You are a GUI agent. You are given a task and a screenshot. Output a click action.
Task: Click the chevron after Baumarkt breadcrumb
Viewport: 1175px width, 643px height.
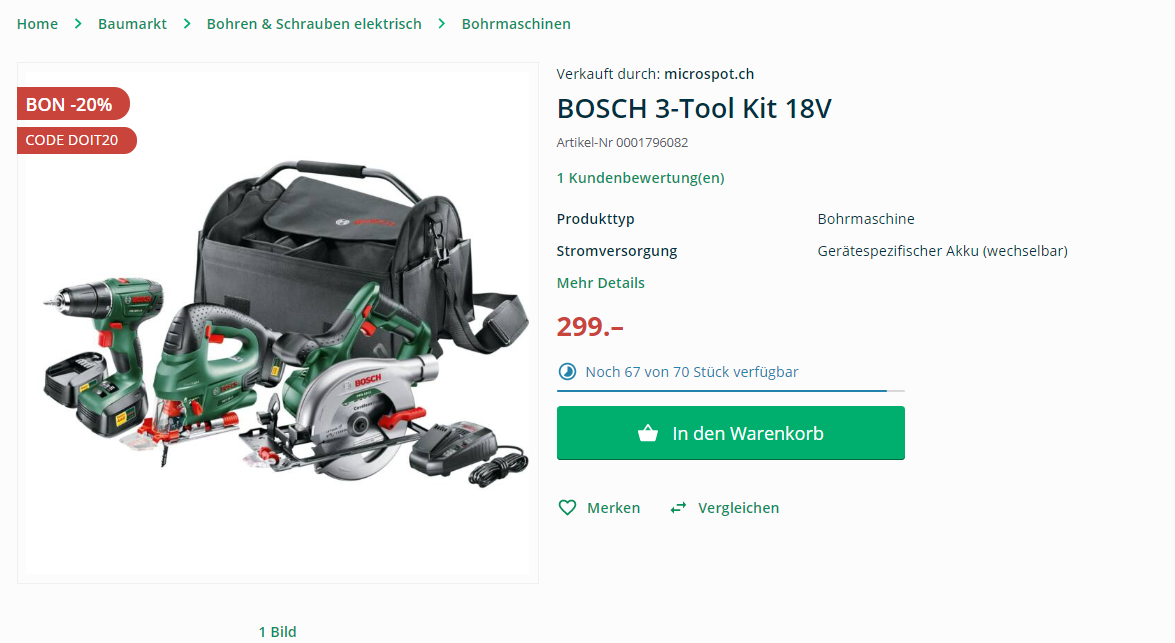(x=187, y=24)
